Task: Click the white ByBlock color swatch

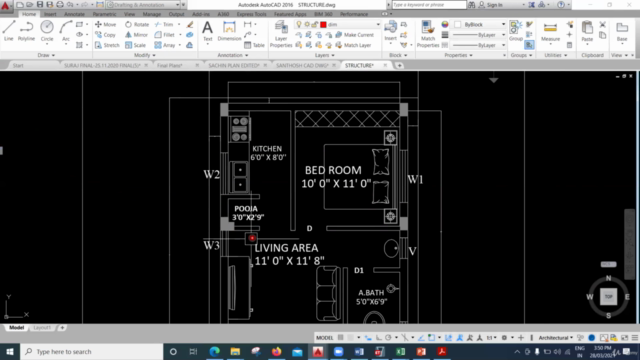Action: click(458, 24)
